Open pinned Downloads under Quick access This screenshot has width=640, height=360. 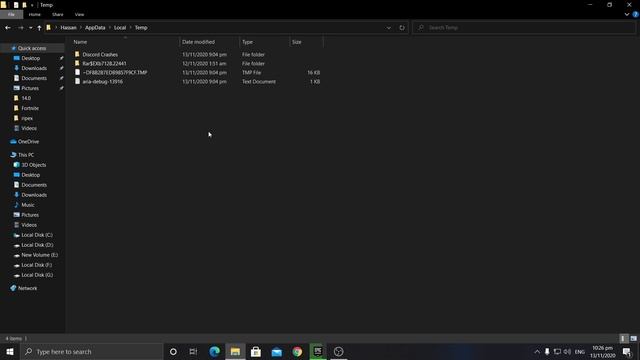(34, 68)
